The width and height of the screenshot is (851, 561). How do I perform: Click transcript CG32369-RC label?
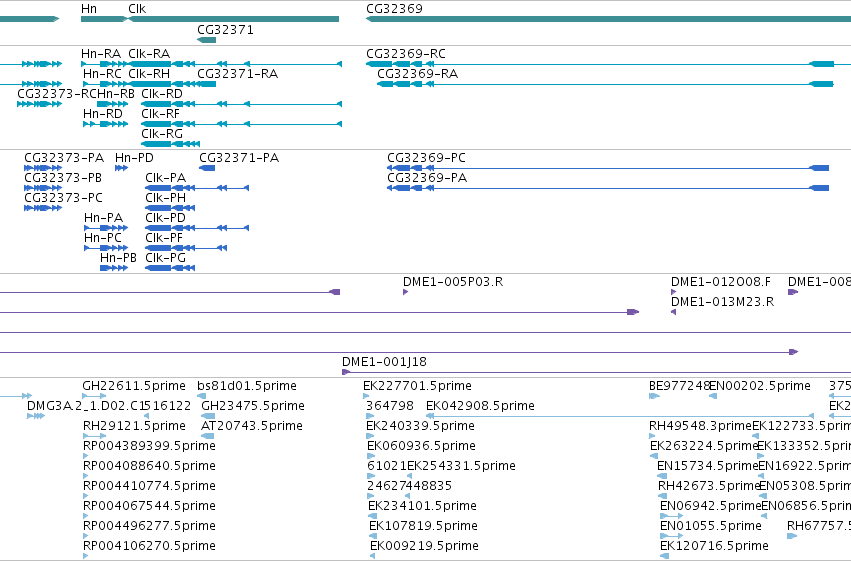coord(406,54)
